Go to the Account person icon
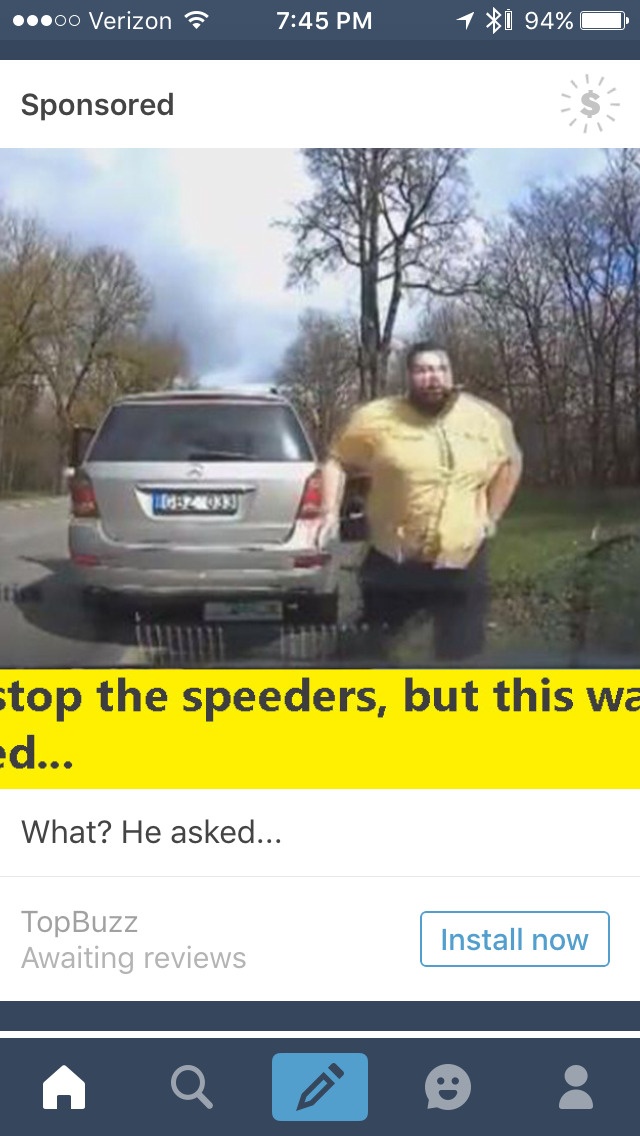Viewport: 640px width, 1136px height. click(576, 1087)
